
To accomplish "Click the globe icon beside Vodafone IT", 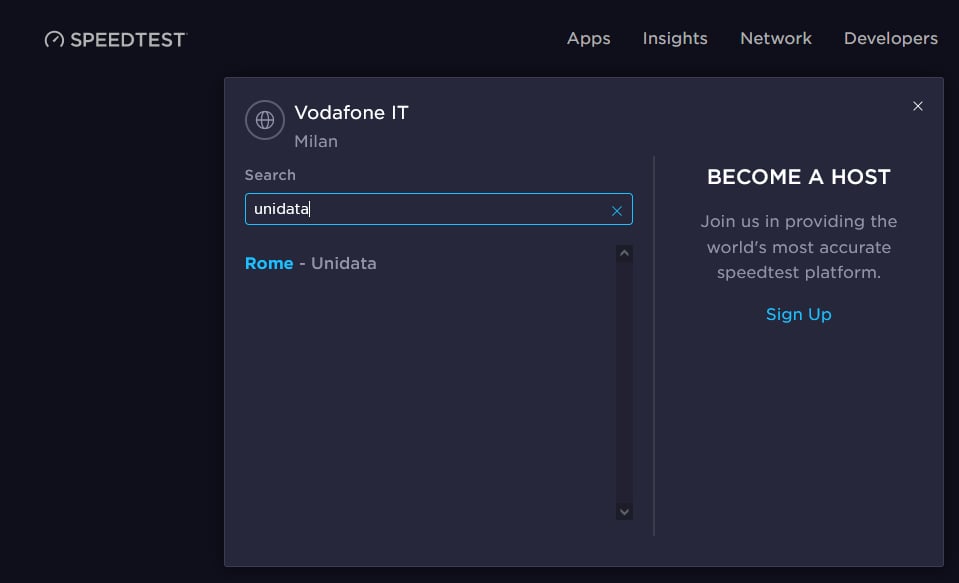I will (x=265, y=121).
